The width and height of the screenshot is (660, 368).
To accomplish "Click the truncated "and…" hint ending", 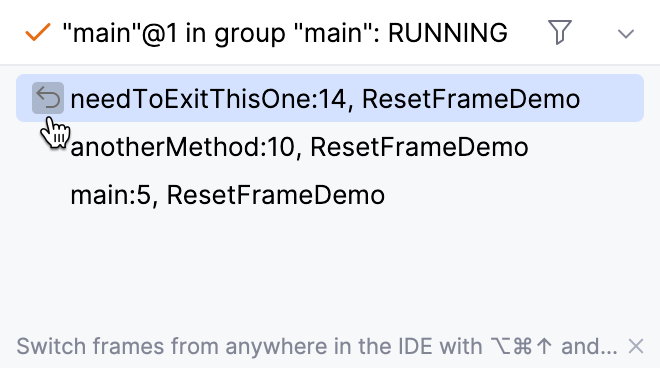I will click(x=589, y=347).
